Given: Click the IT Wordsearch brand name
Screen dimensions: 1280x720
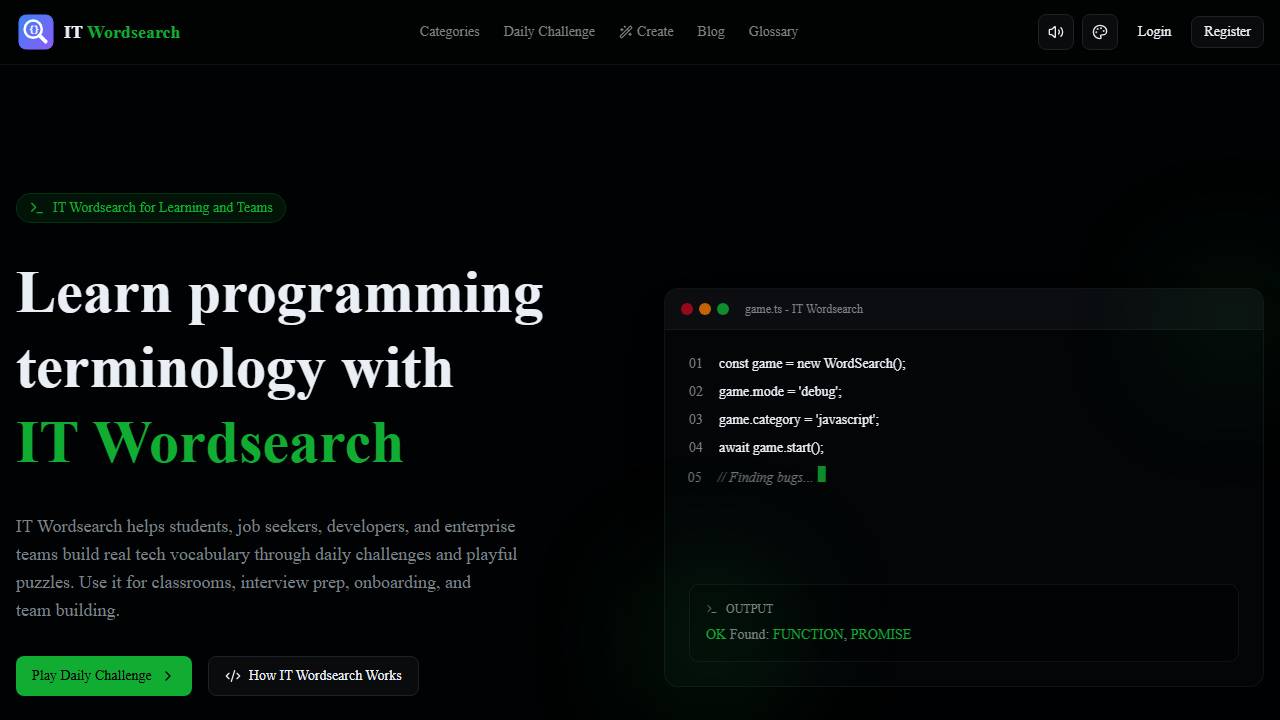Looking at the screenshot, I should (122, 32).
